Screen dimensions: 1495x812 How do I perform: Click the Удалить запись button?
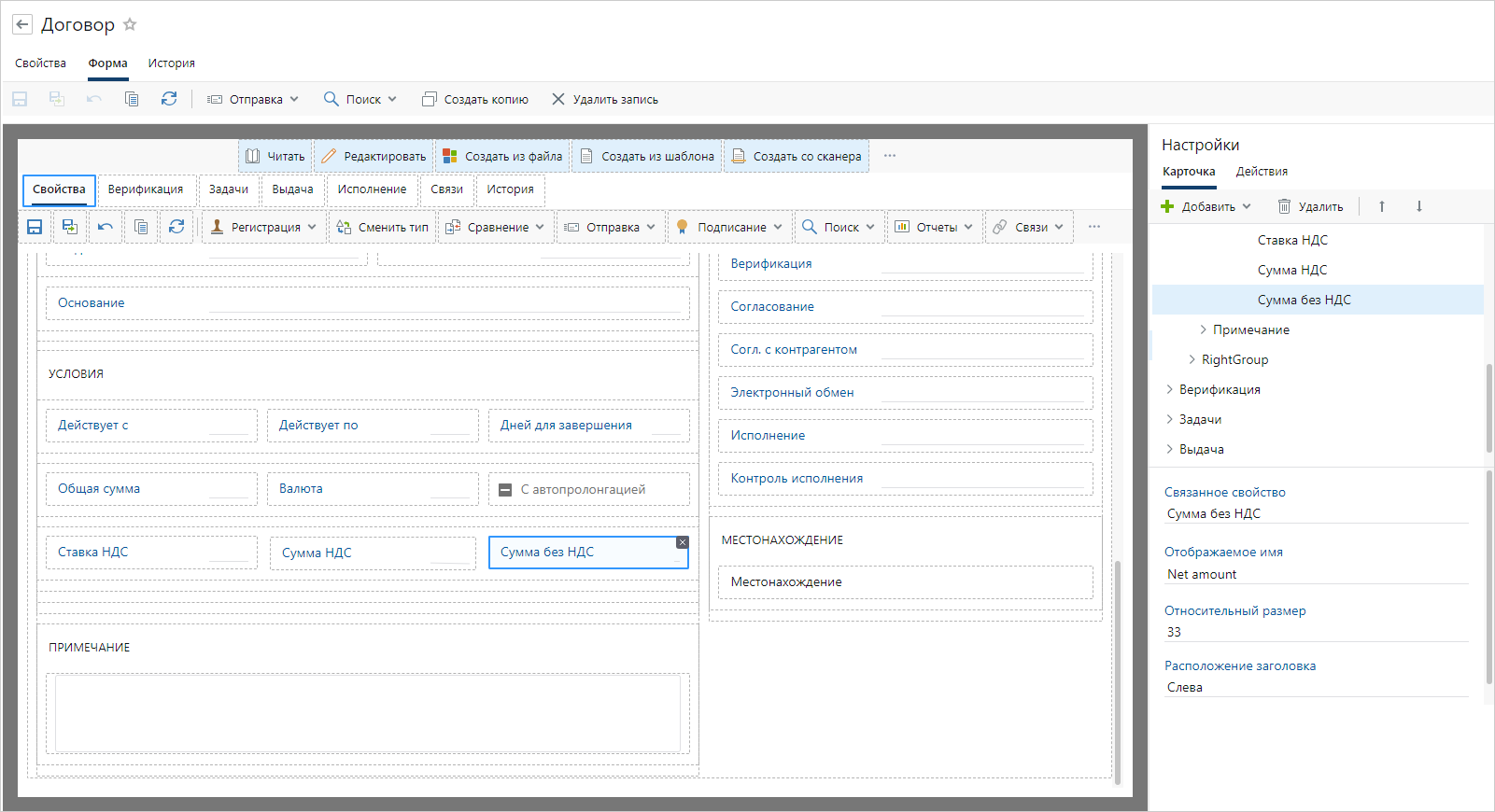605,99
